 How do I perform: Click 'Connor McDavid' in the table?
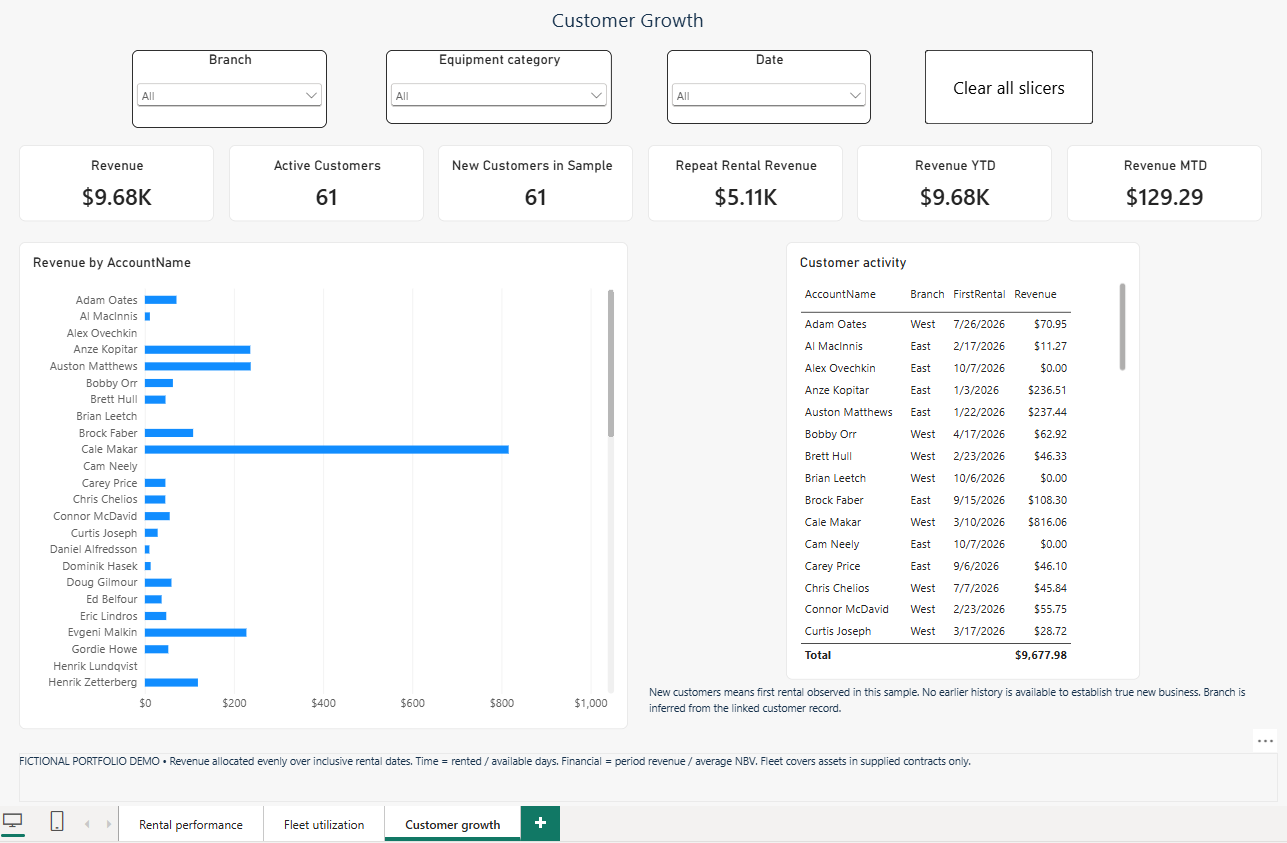[847, 609]
